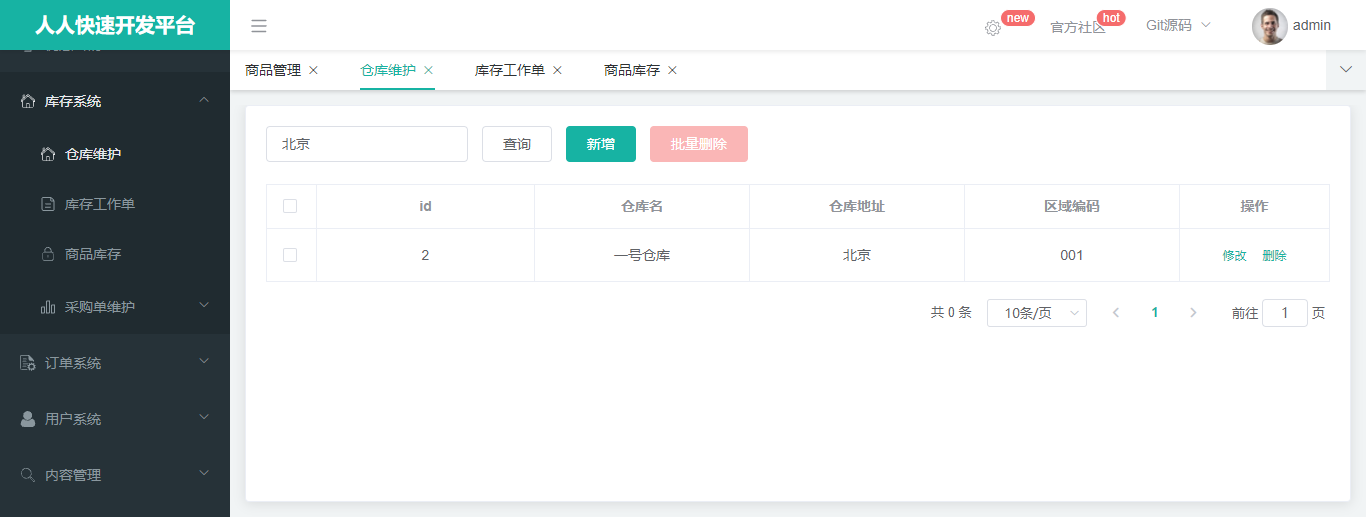The height and width of the screenshot is (517, 1366).
Task: Click the 订单系统 sidebar icon
Action: pyautogui.click(x=28, y=363)
